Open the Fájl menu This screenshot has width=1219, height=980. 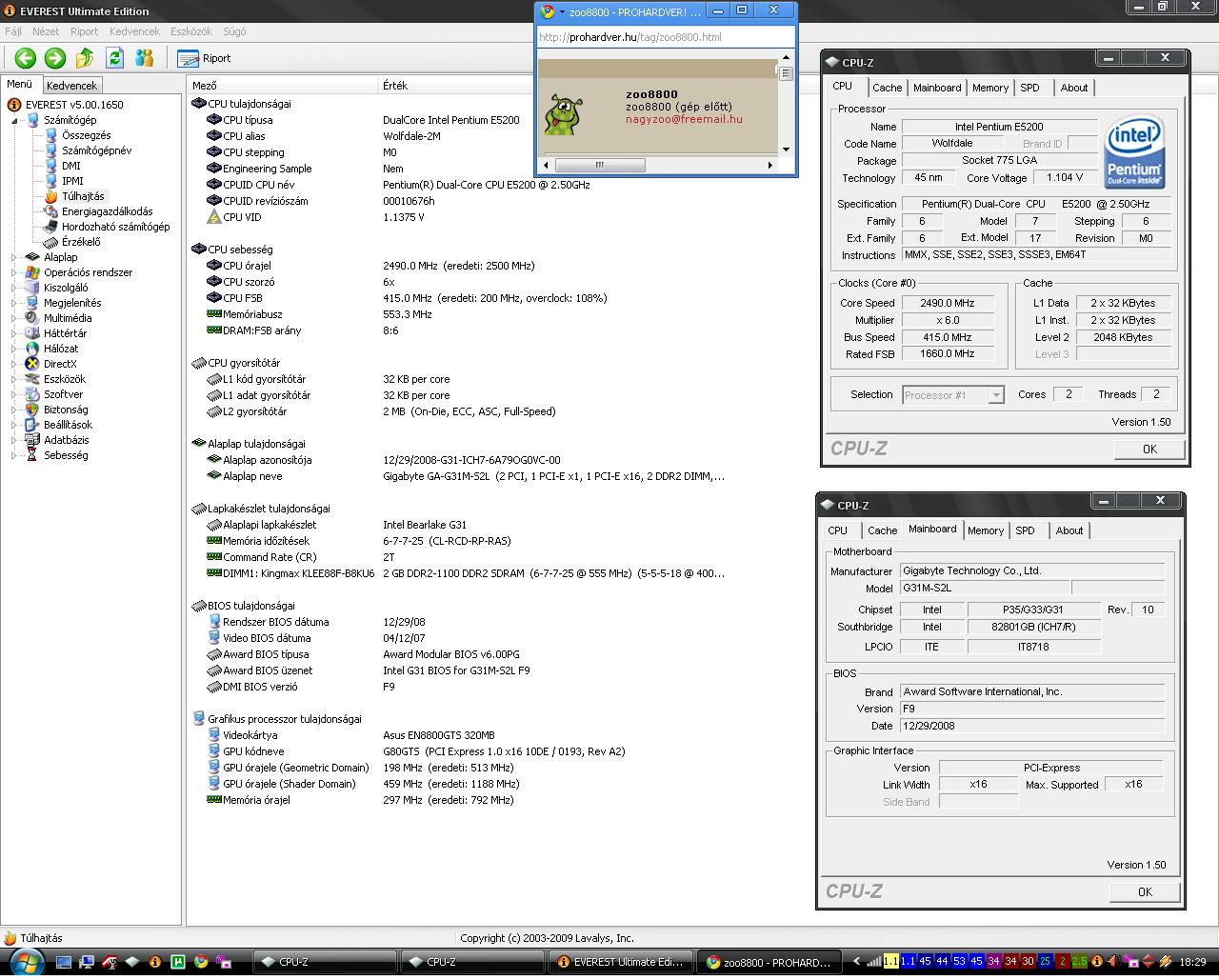[x=13, y=31]
